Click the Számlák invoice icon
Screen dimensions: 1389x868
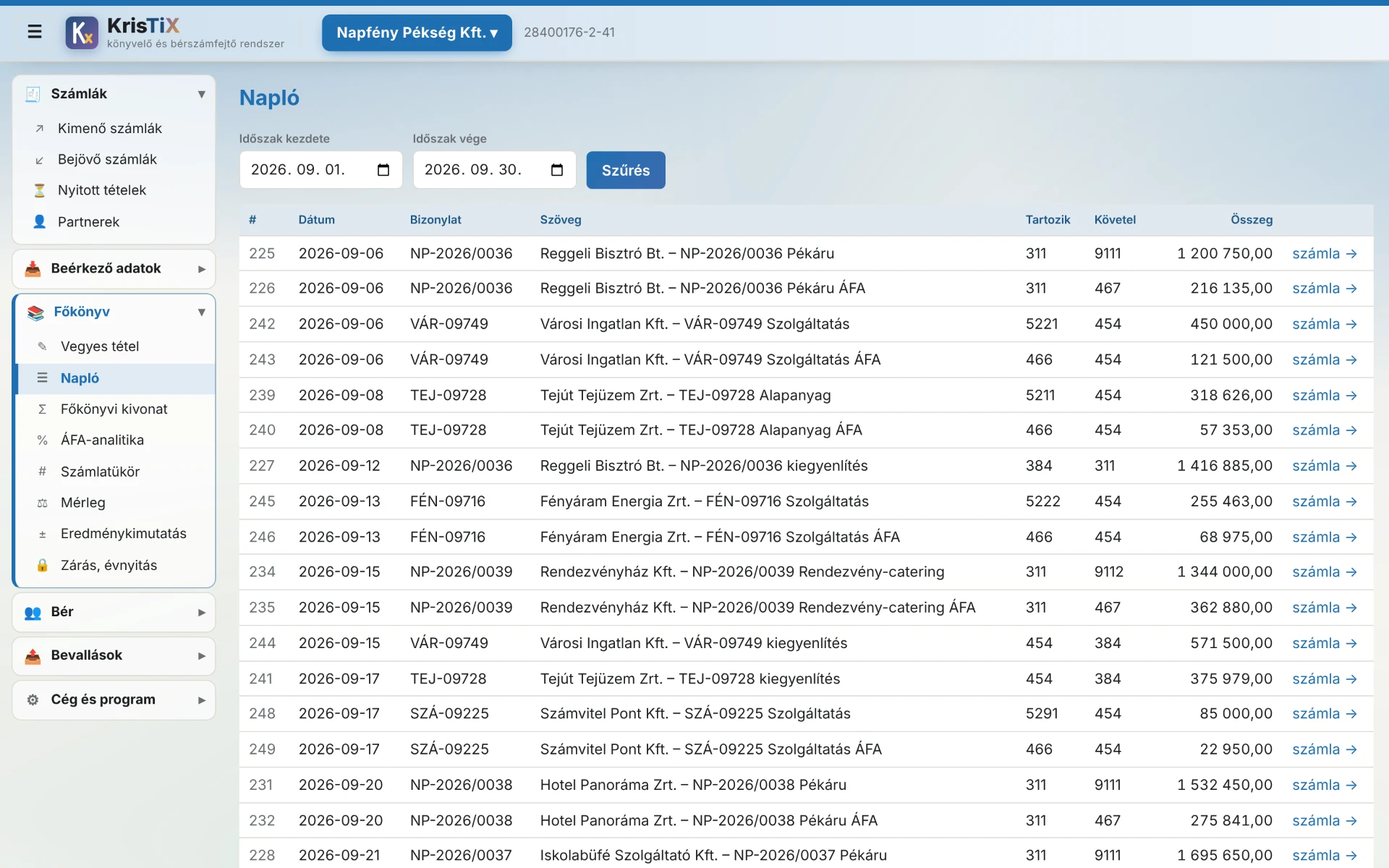pos(33,94)
